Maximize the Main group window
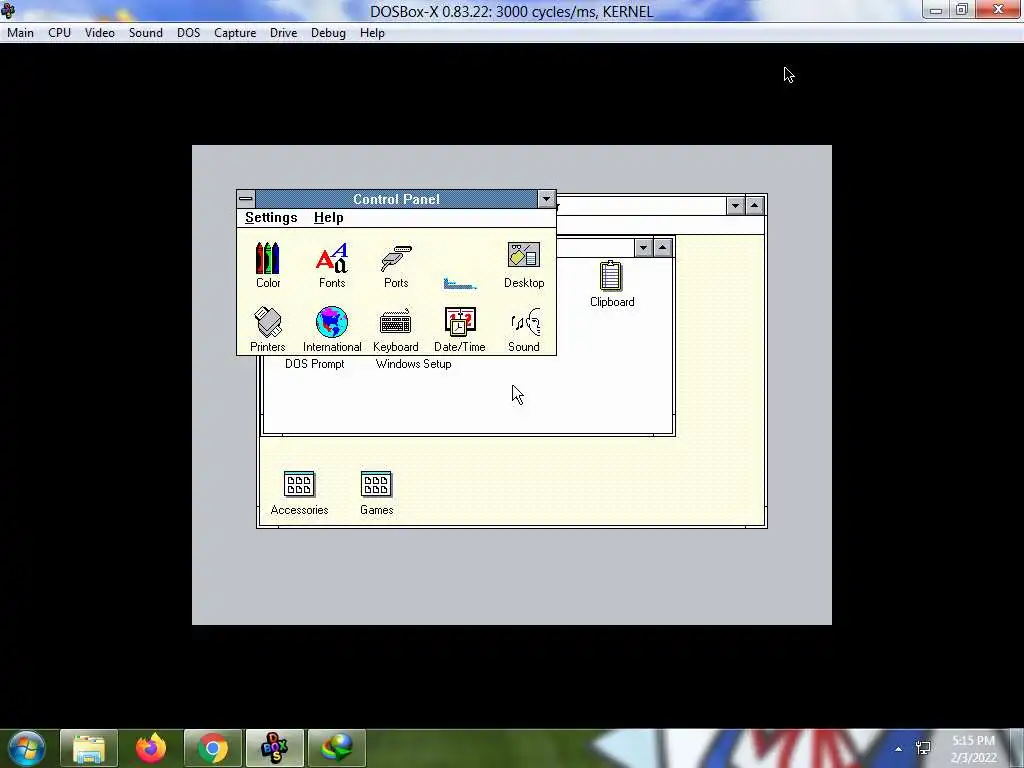This screenshot has height=768, width=1024. pos(662,248)
